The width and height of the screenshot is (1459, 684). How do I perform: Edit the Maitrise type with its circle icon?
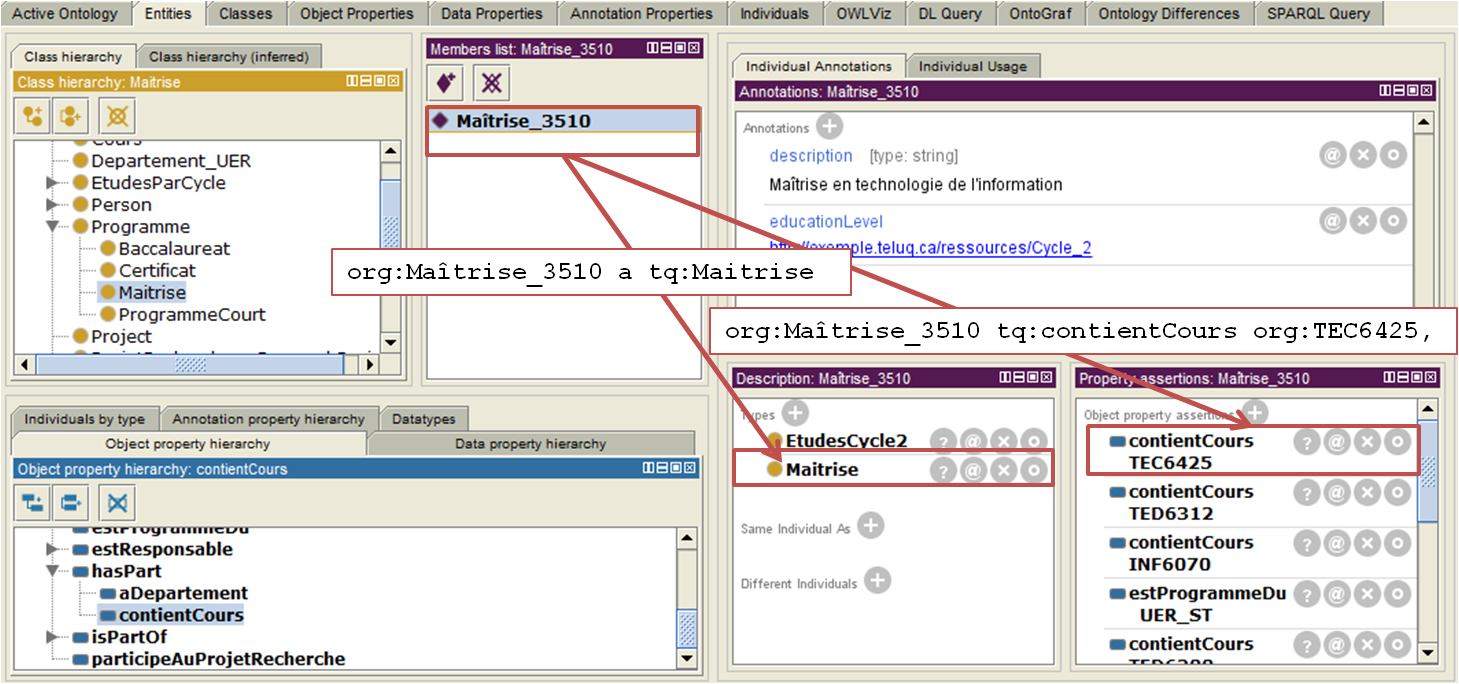click(x=1034, y=470)
